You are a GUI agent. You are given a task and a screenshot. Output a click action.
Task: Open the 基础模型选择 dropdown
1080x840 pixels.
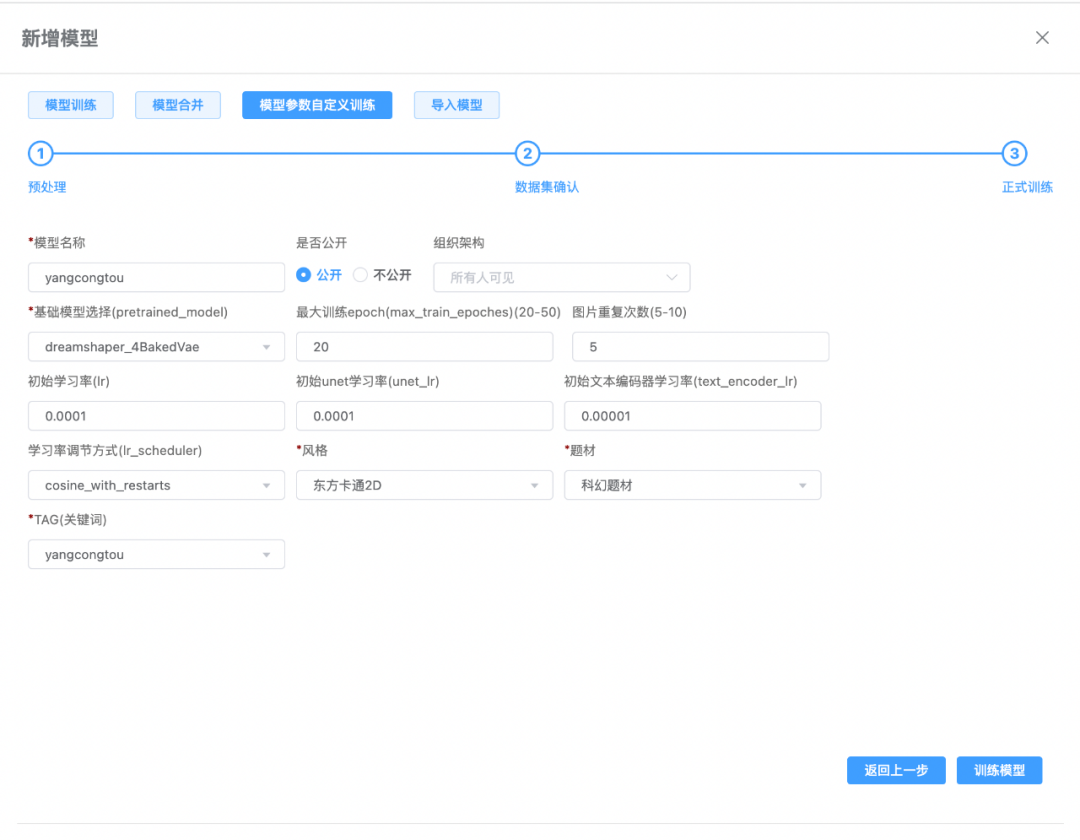point(156,347)
